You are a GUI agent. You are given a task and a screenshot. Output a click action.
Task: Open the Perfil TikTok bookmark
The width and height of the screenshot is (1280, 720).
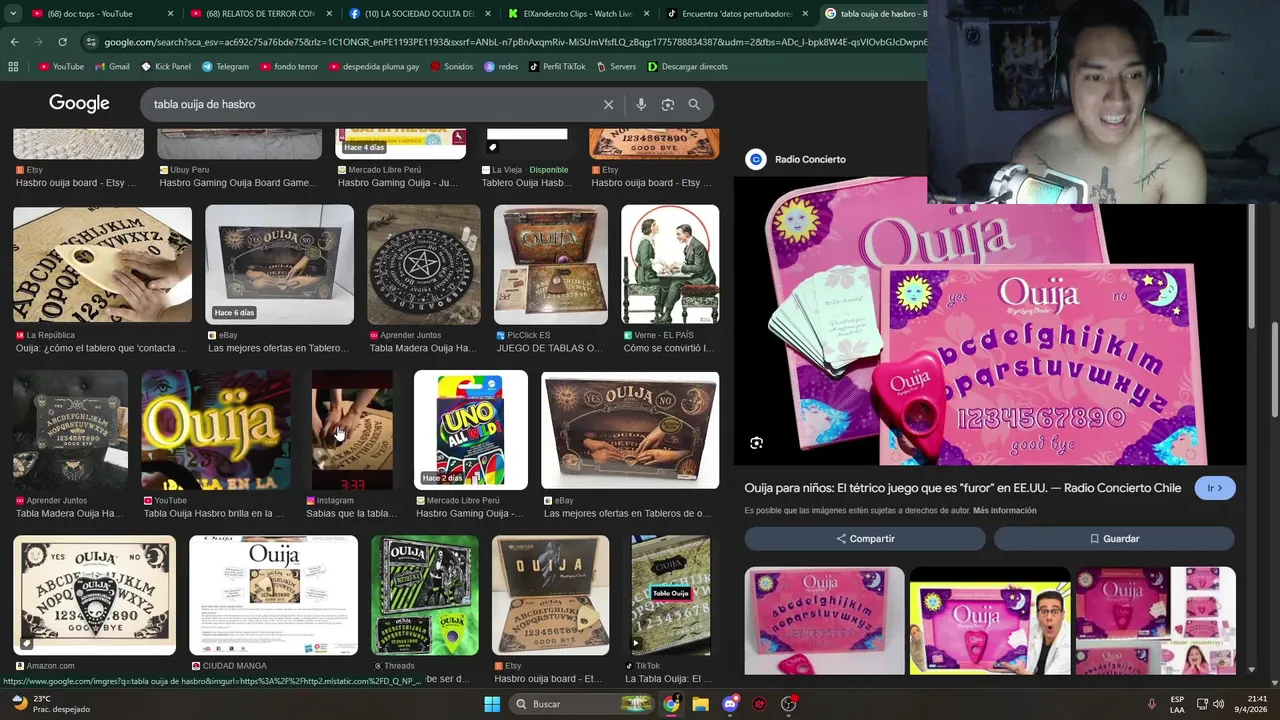[557, 67]
